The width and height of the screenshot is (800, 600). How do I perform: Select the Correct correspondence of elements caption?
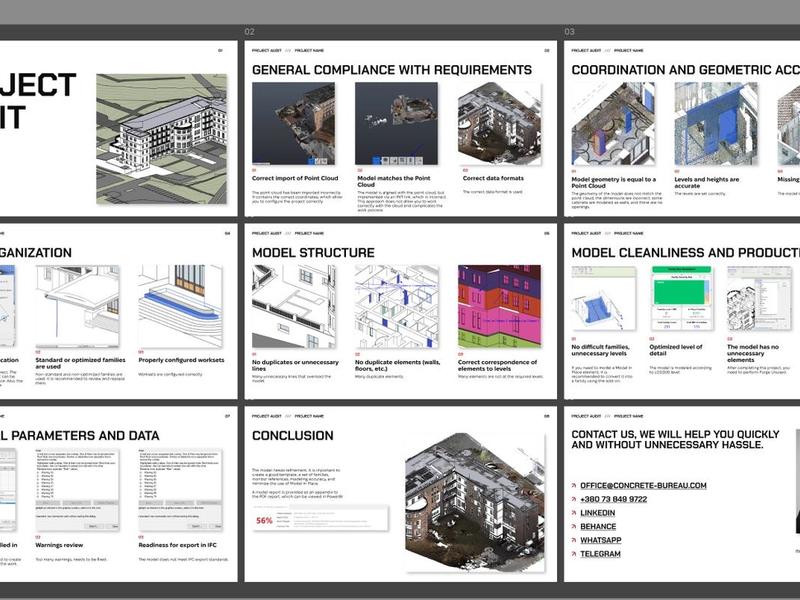[497, 365]
